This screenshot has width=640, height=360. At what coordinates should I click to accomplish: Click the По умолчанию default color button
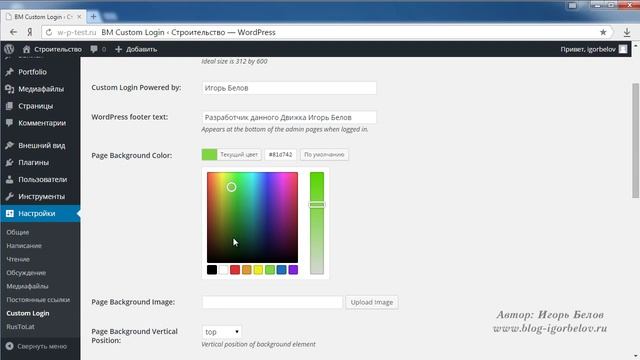[324, 155]
